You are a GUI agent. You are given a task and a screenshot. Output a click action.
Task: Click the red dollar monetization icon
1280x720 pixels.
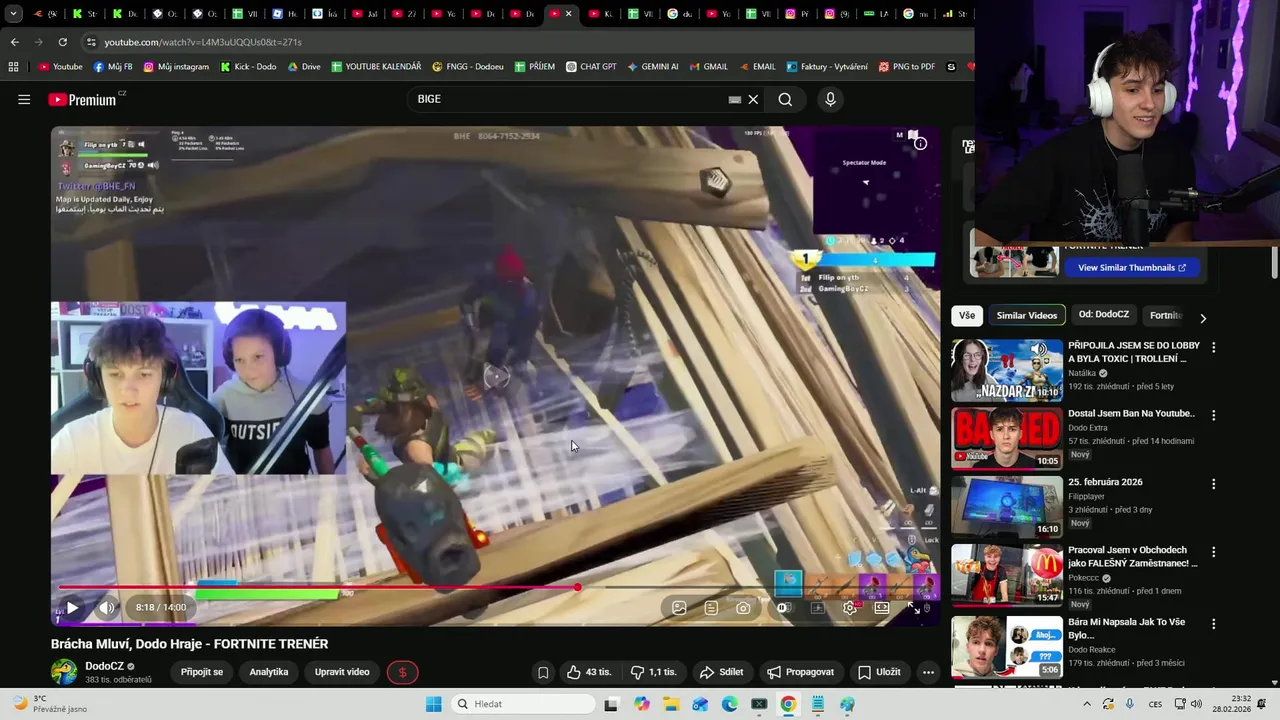tap(402, 672)
